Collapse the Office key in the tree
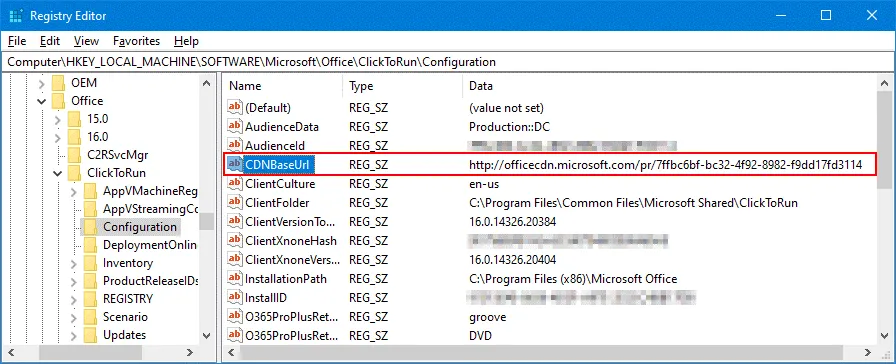The height and width of the screenshot is (364, 896). click(41, 101)
